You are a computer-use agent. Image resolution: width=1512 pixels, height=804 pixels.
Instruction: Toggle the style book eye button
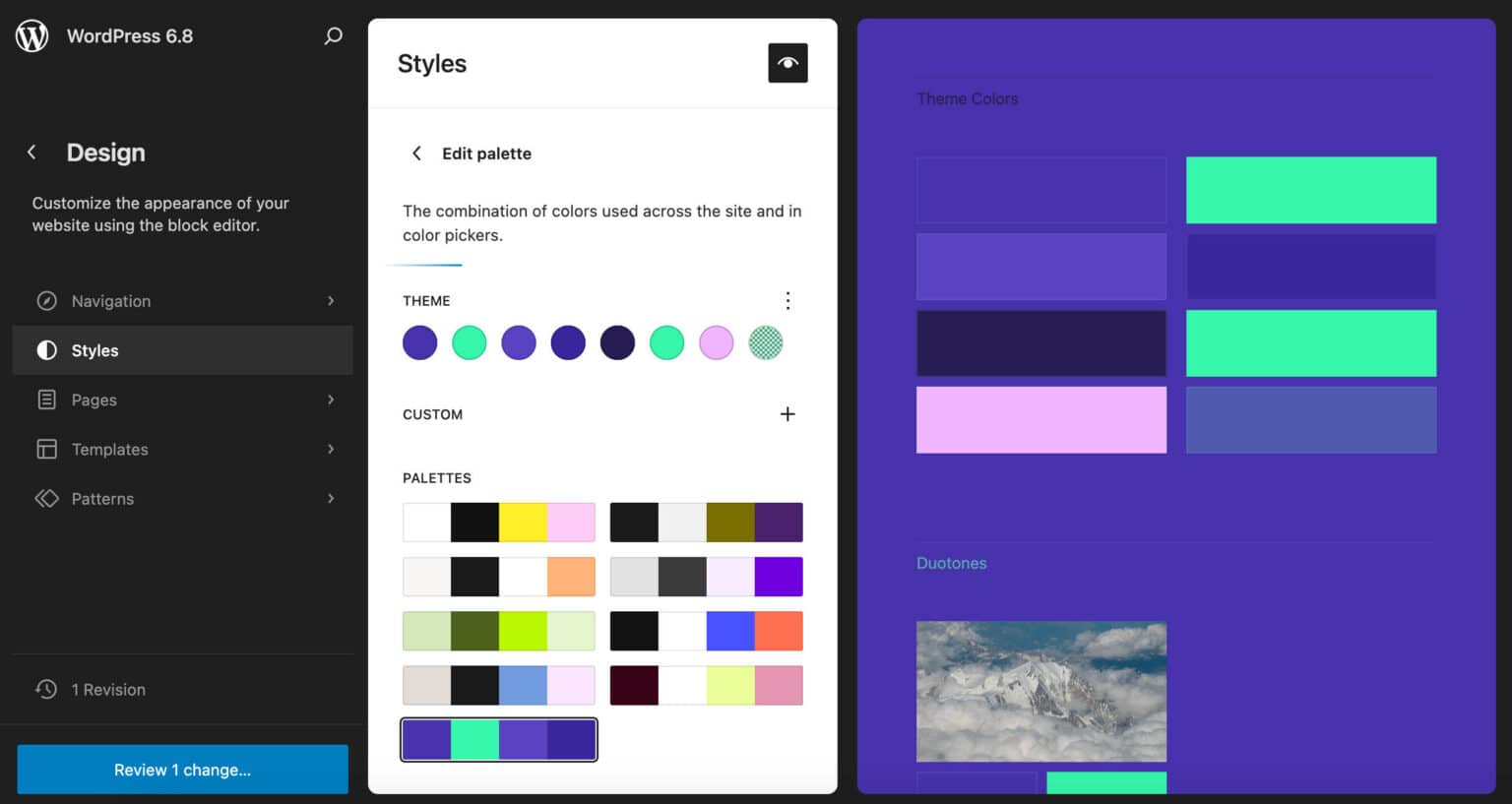click(x=787, y=63)
